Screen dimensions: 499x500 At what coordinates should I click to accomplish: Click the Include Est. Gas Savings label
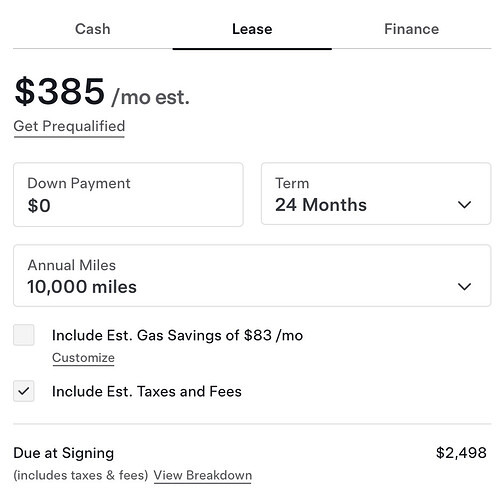177,335
